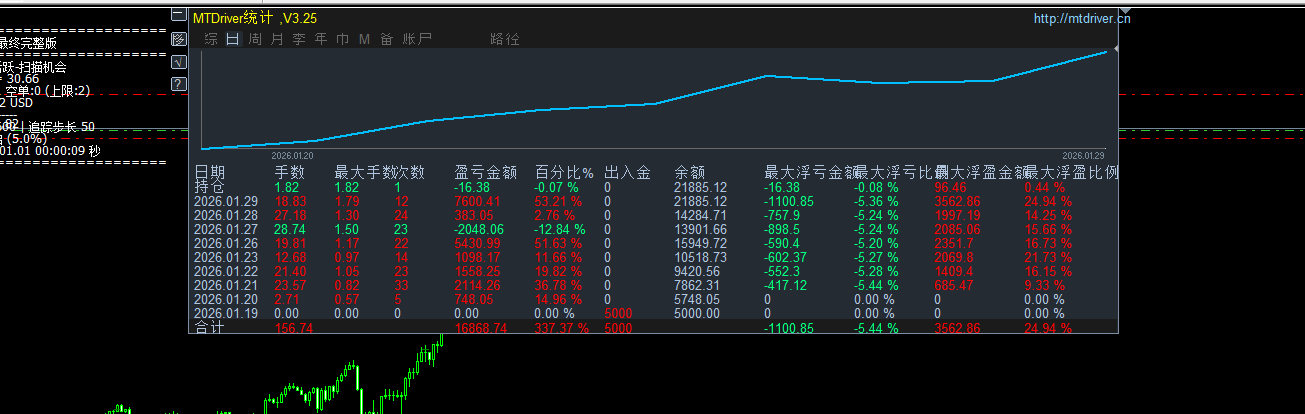Open the 路径 path tab
1305x414 pixels.
pyautogui.click(x=504, y=39)
